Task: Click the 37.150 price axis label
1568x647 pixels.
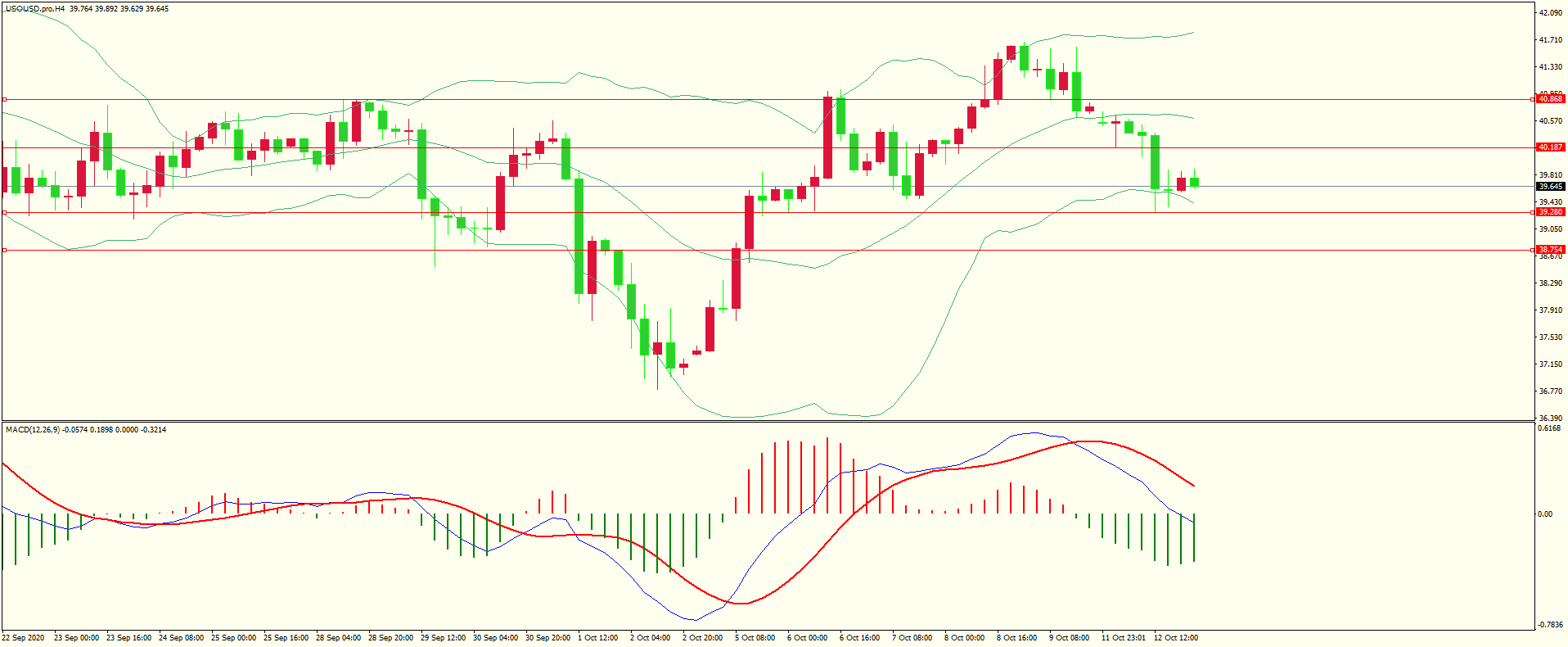Action: pos(1551,364)
